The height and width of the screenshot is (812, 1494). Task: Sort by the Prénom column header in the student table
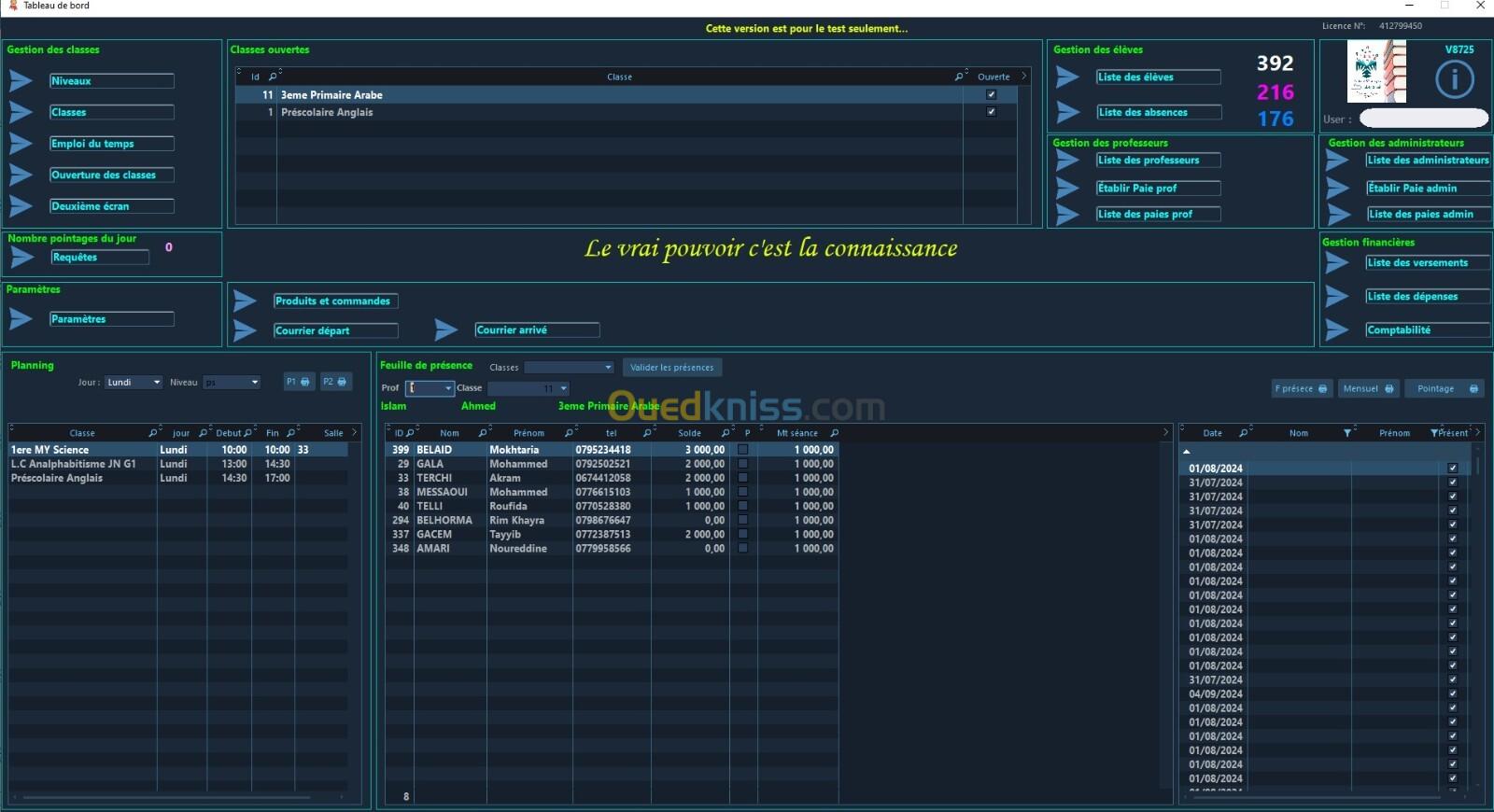(x=529, y=433)
